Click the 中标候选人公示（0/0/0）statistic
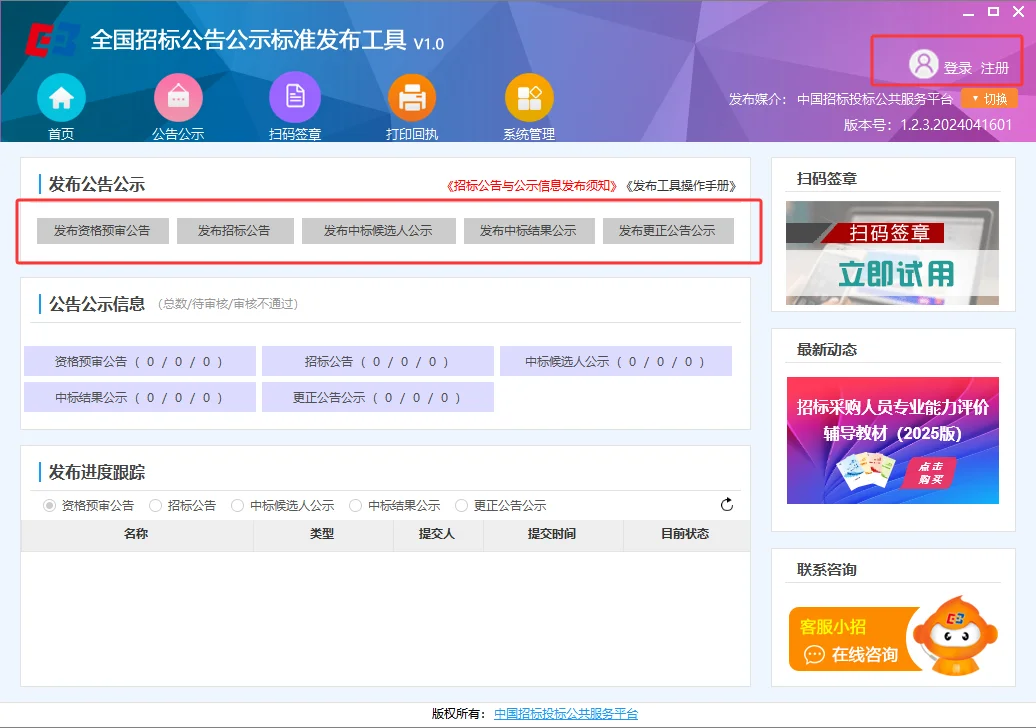The image size is (1036, 728). click(615, 360)
